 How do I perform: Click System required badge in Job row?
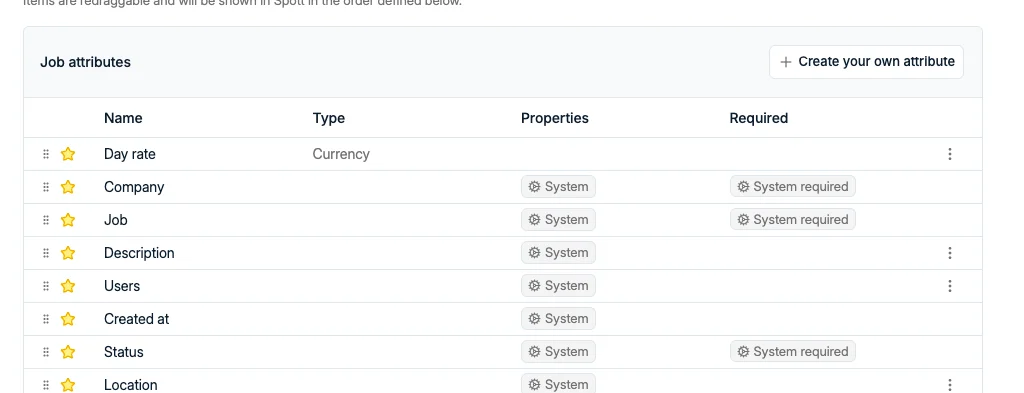pos(793,219)
